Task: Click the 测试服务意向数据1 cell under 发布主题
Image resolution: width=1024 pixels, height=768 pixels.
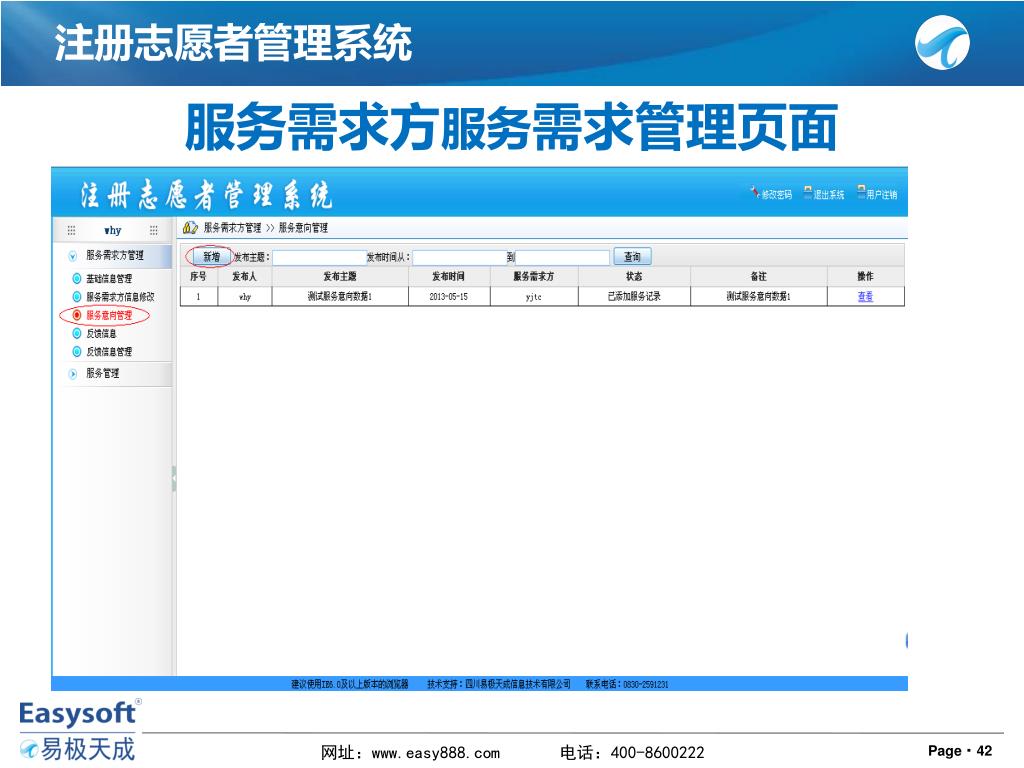Action: [340, 296]
